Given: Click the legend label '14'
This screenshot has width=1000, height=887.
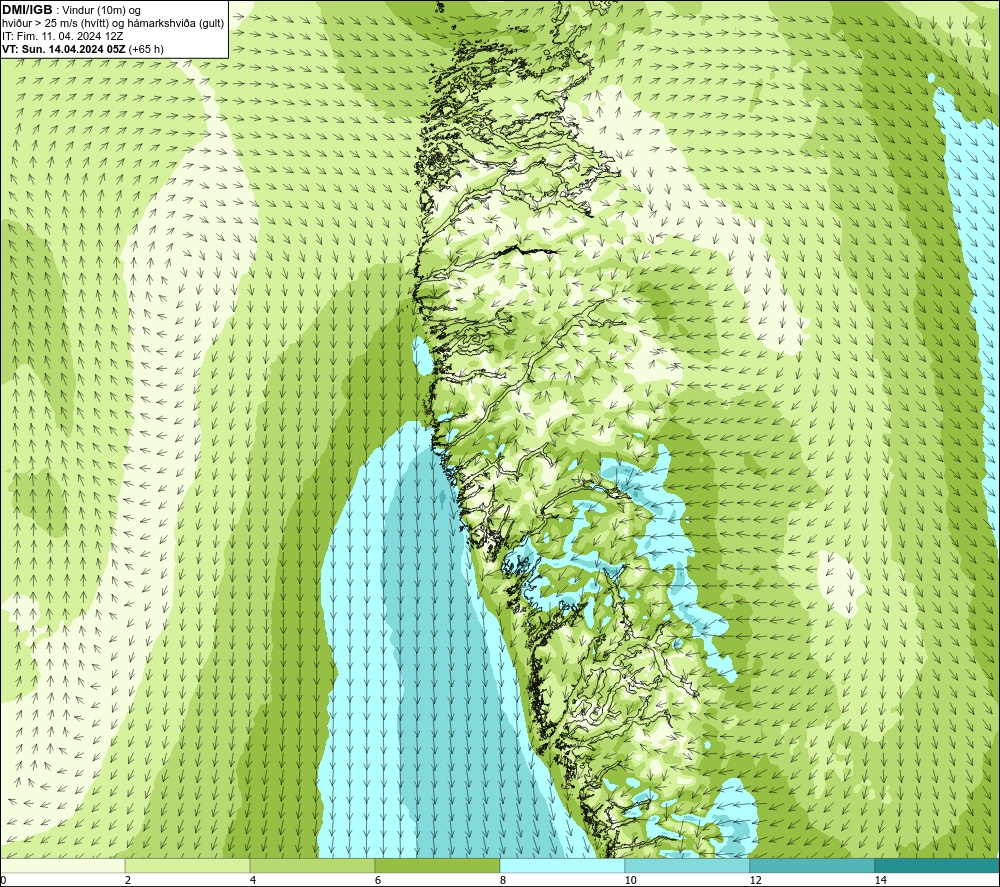Looking at the screenshot, I should [880, 880].
